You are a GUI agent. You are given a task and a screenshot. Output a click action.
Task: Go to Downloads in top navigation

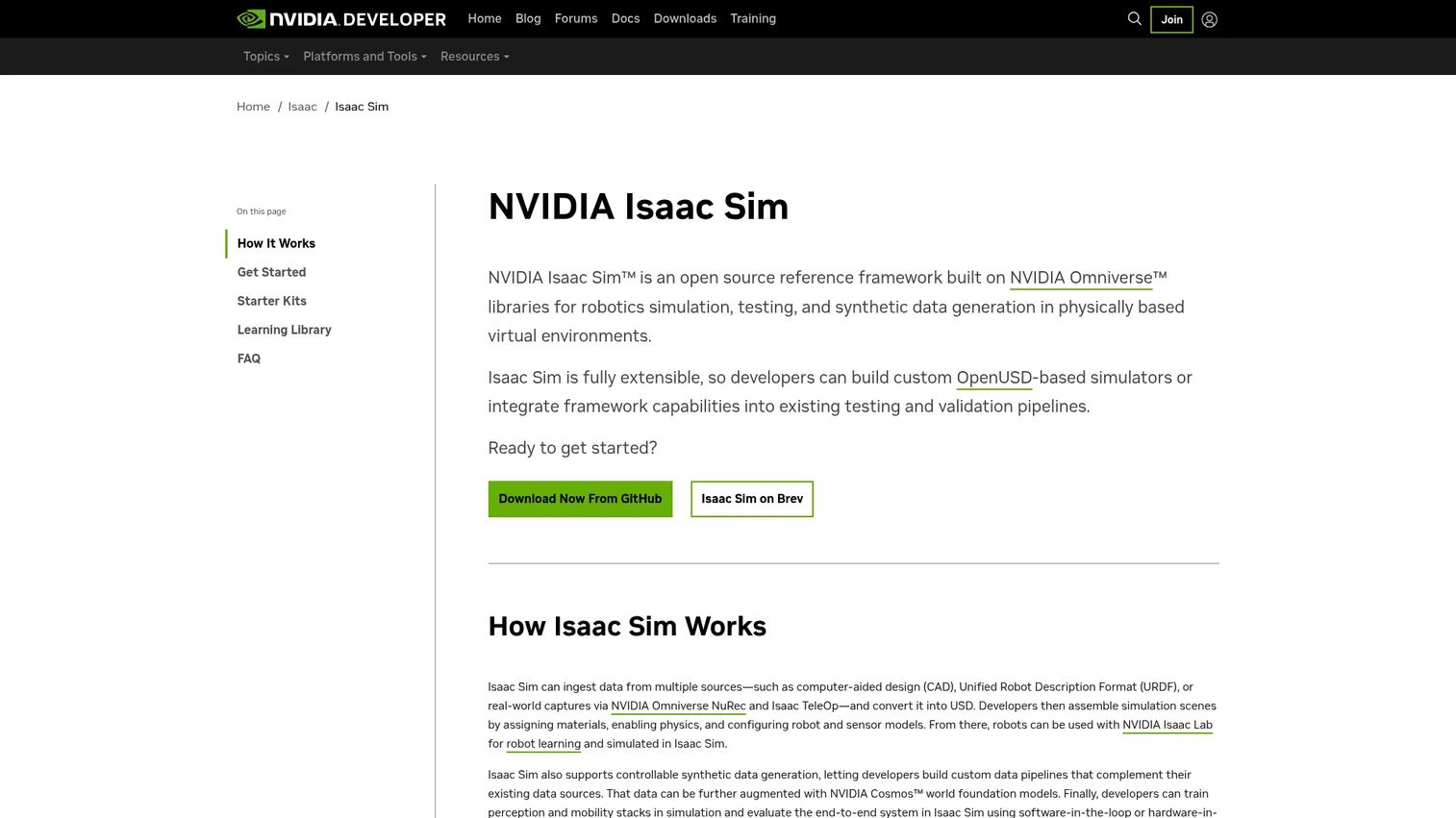(685, 18)
